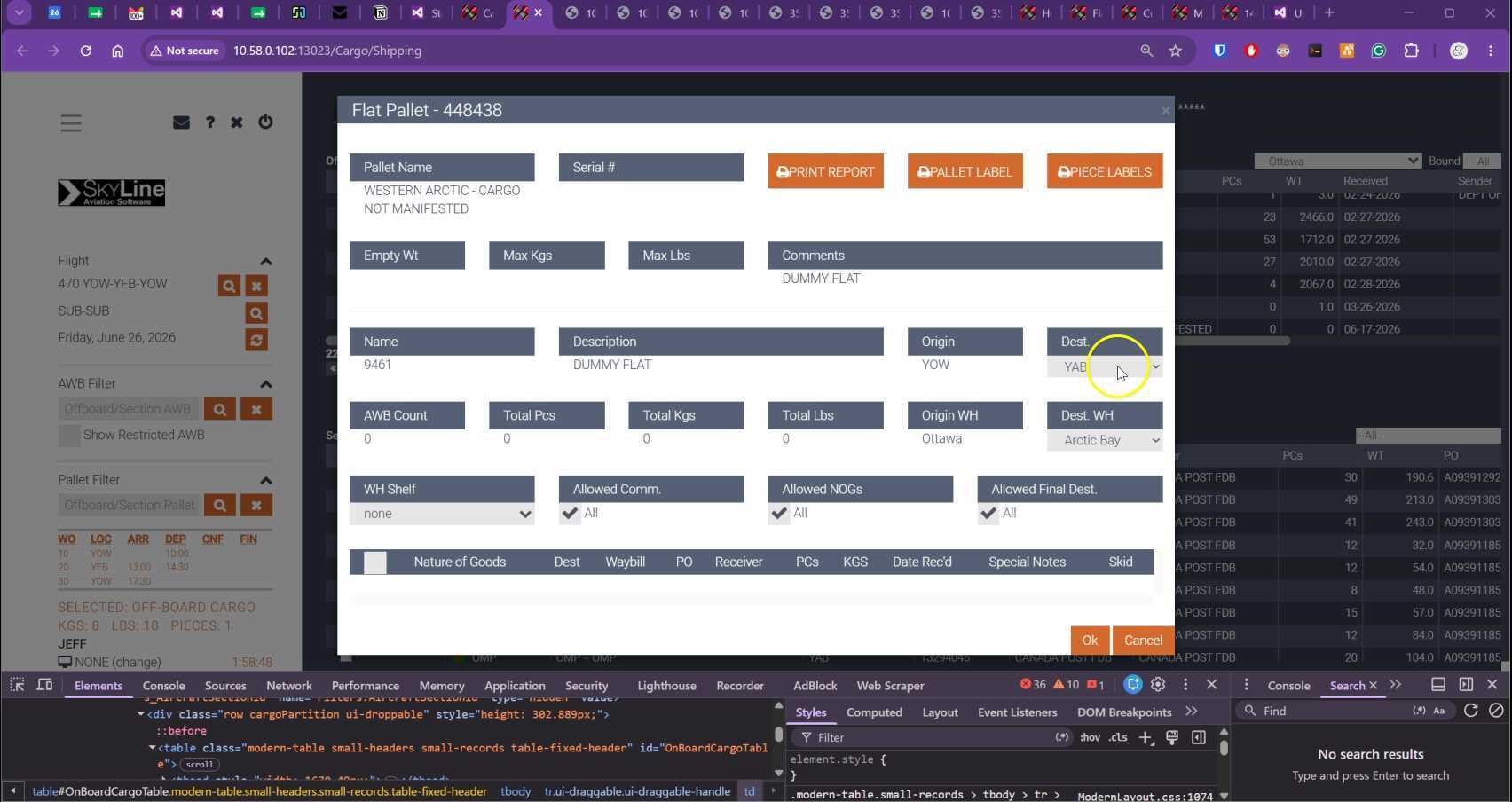The image size is (1512, 802).
Task: Uncheck Allowed Comm. All checkbox
Action: (x=570, y=514)
